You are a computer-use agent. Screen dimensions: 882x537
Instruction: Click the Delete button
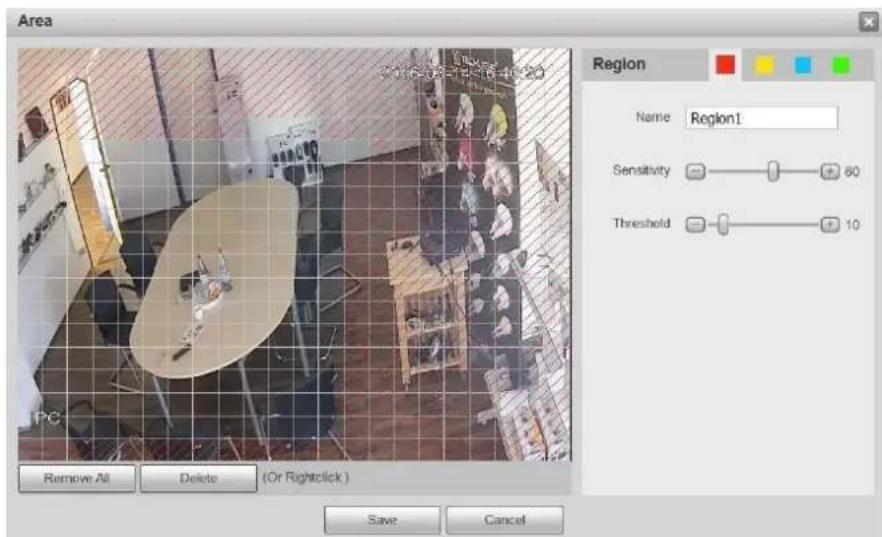(x=199, y=478)
